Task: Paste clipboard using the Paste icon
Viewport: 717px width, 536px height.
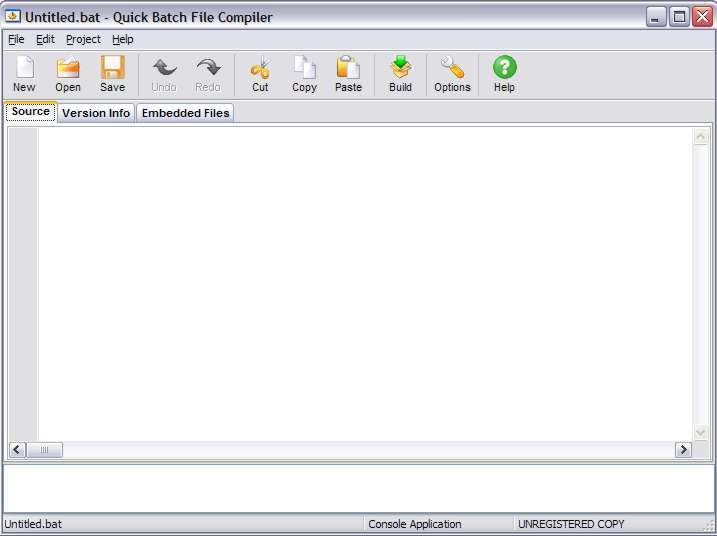Action: click(348, 74)
